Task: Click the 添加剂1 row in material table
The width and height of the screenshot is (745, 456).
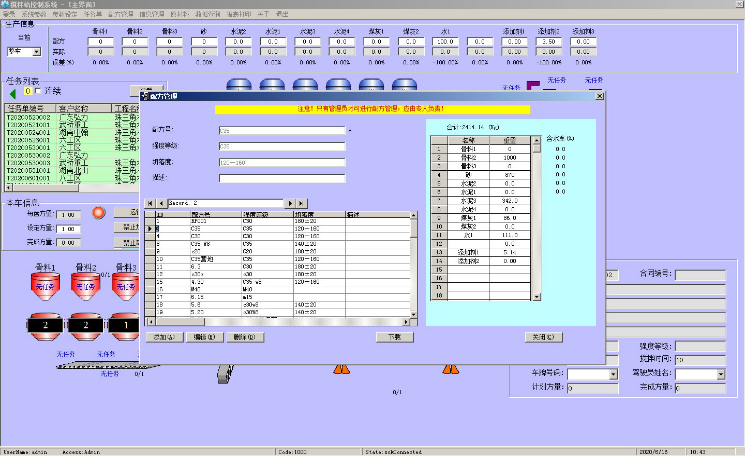Action: pos(480,252)
